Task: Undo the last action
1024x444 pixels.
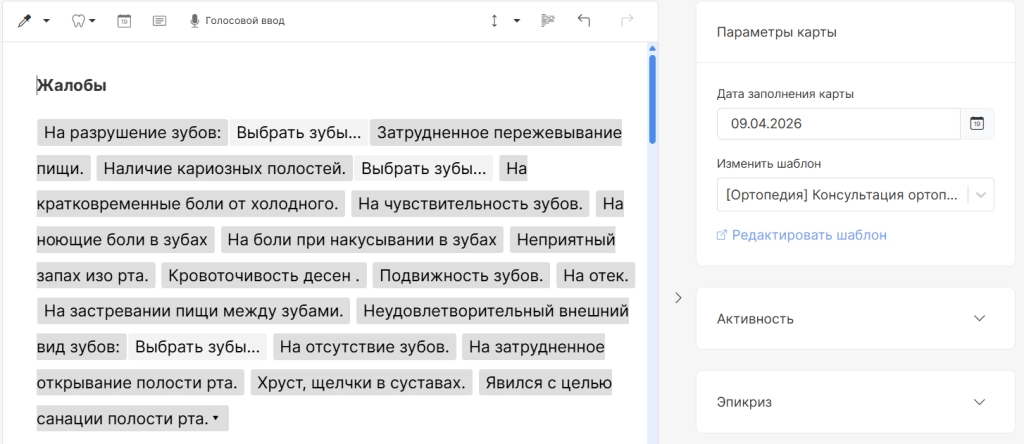Action: tap(584, 20)
